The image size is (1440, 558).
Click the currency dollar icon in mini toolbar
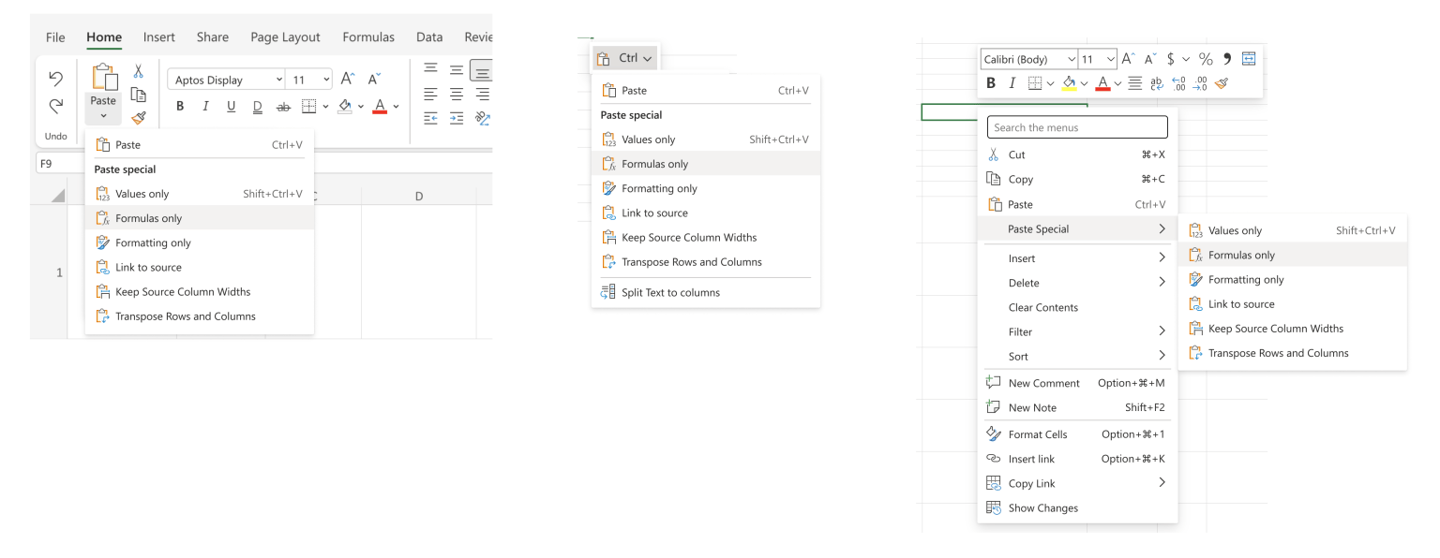(x=1171, y=59)
